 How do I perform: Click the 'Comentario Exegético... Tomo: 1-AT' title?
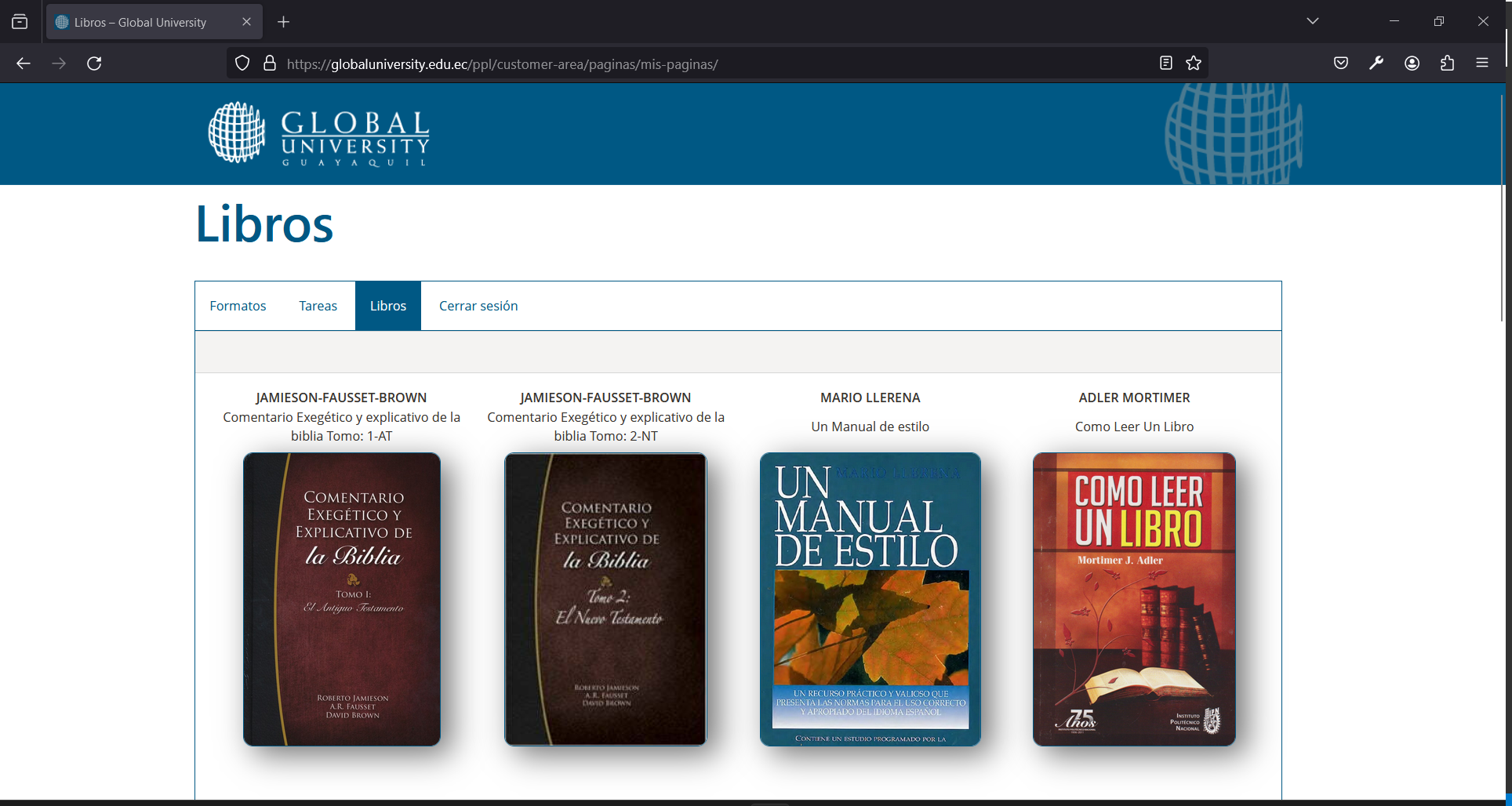(x=342, y=427)
